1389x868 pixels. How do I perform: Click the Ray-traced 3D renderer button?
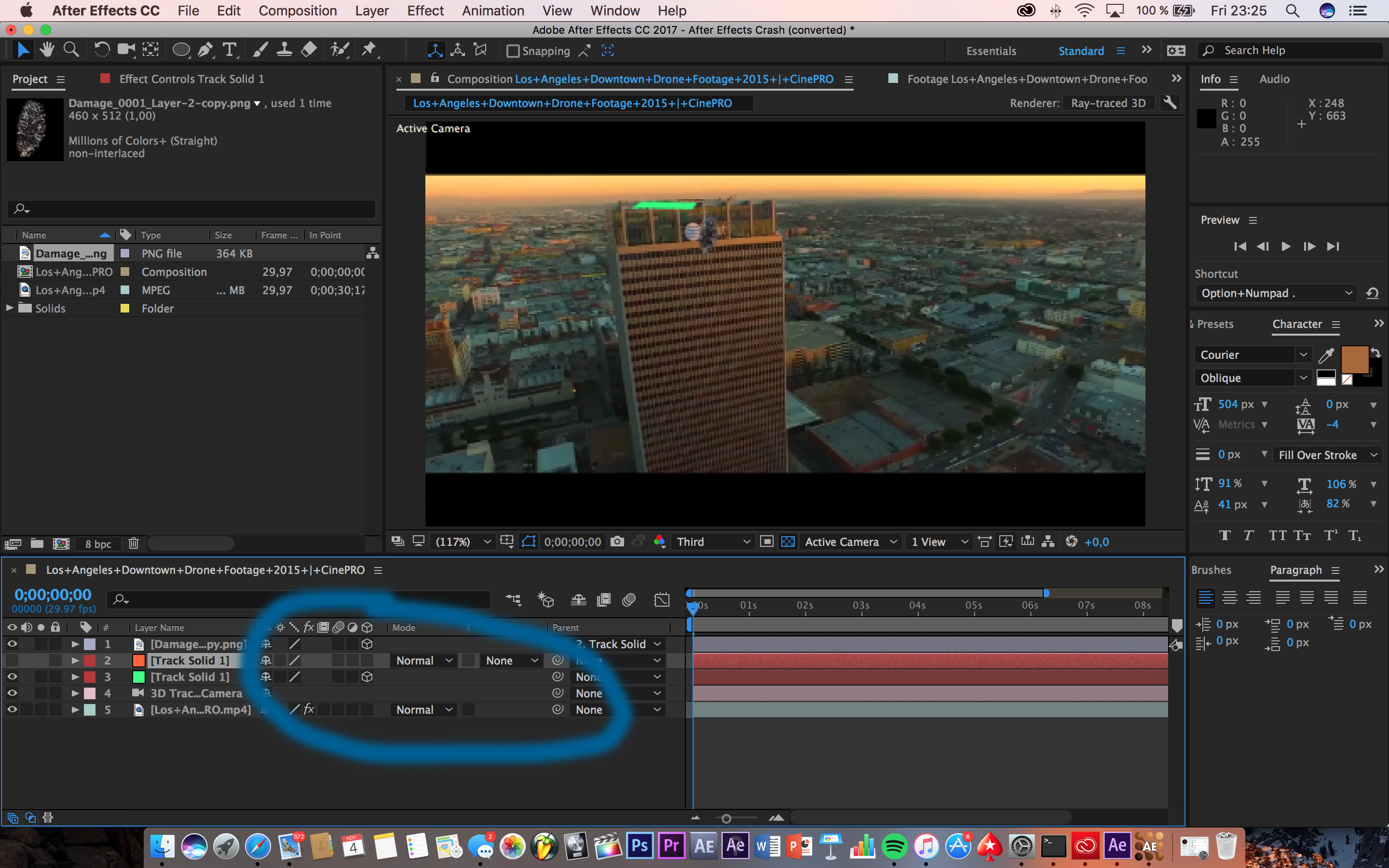click(1107, 103)
